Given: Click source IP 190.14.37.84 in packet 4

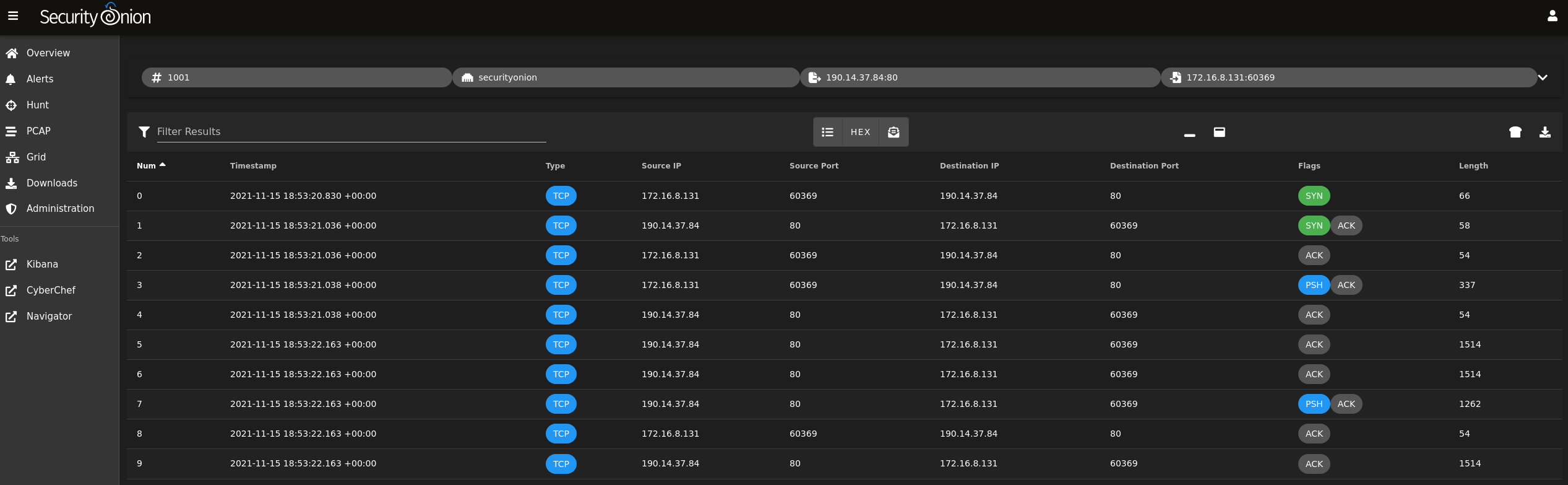Looking at the screenshot, I should pyautogui.click(x=670, y=315).
